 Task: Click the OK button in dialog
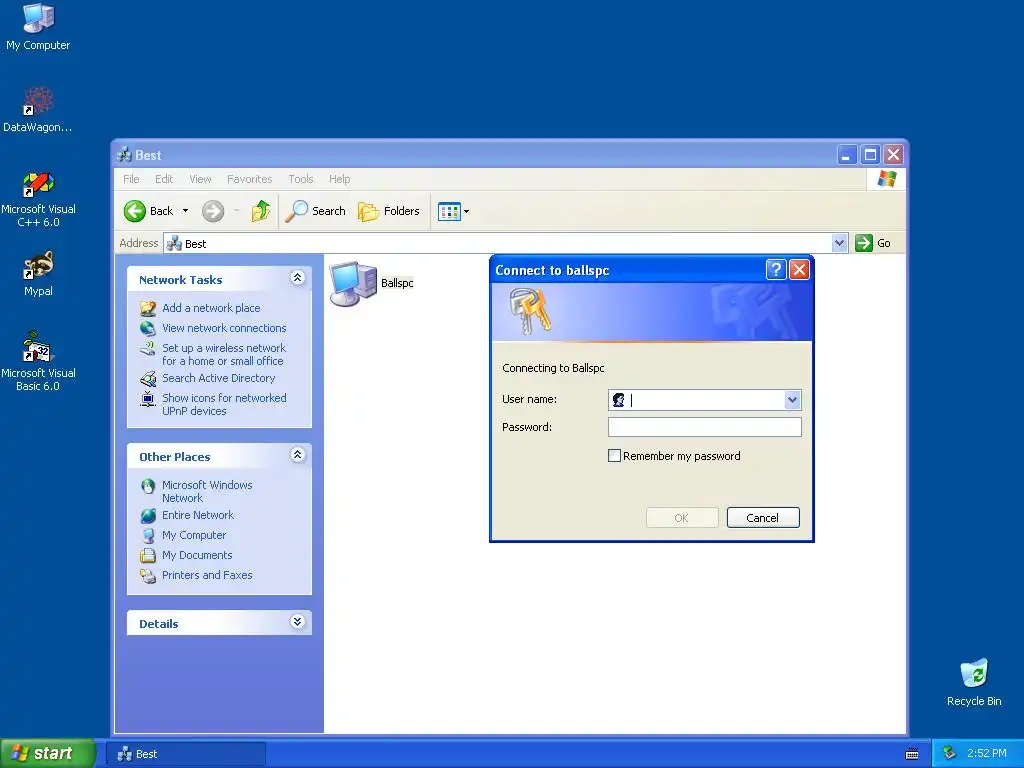(682, 518)
